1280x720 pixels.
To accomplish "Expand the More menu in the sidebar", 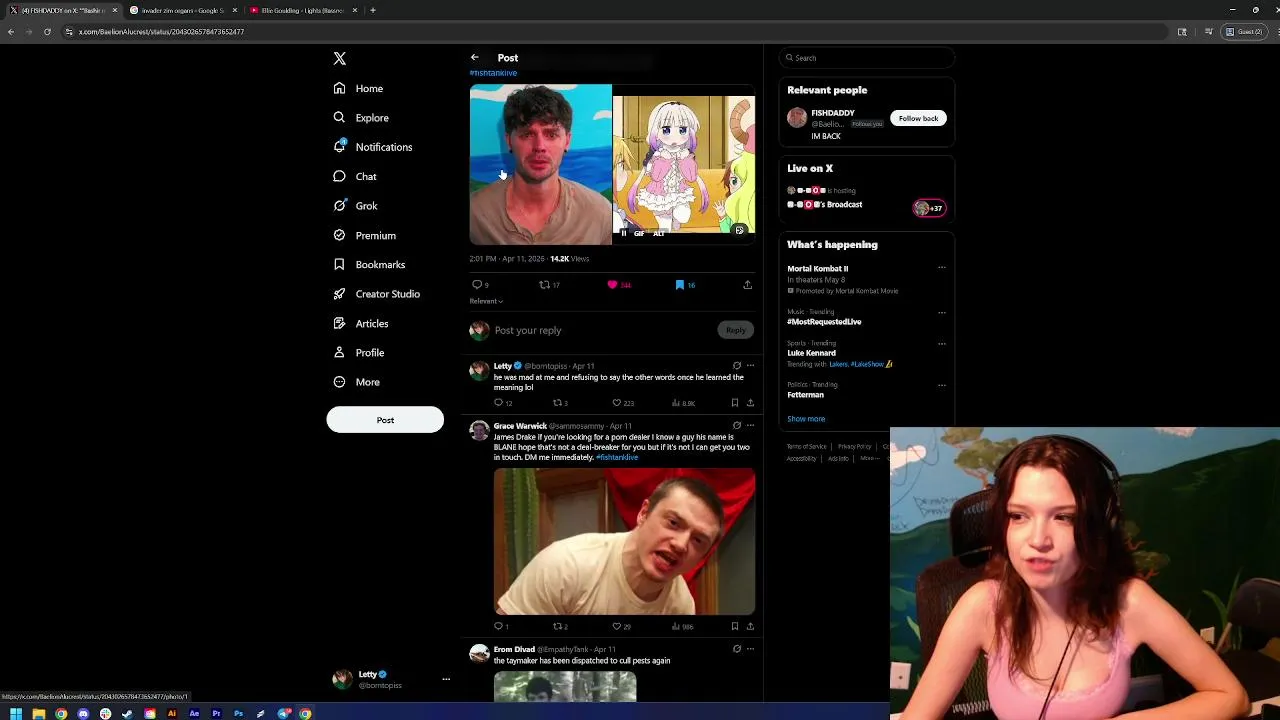I will (x=357, y=382).
